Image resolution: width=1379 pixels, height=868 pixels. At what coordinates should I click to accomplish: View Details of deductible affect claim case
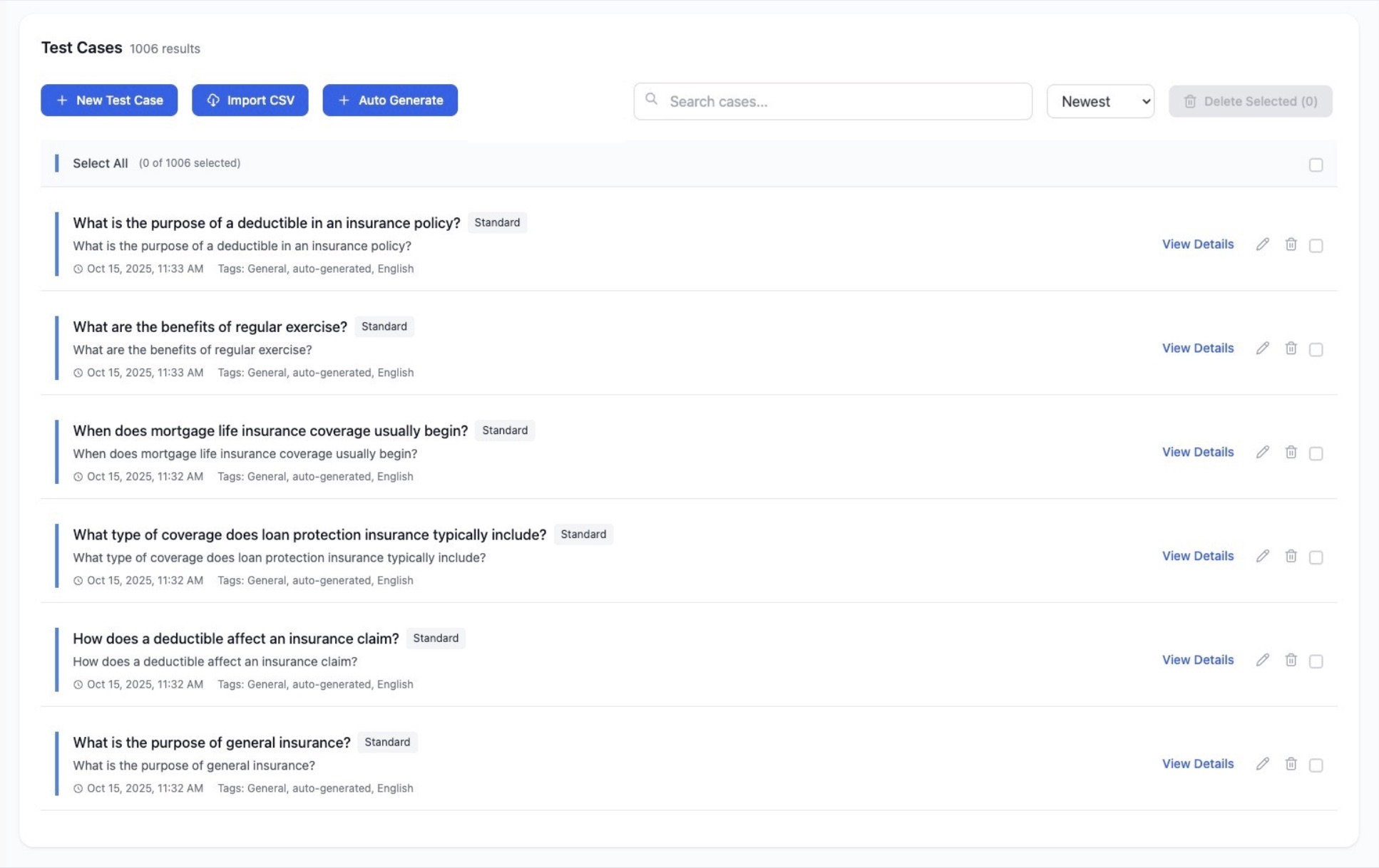click(x=1197, y=660)
